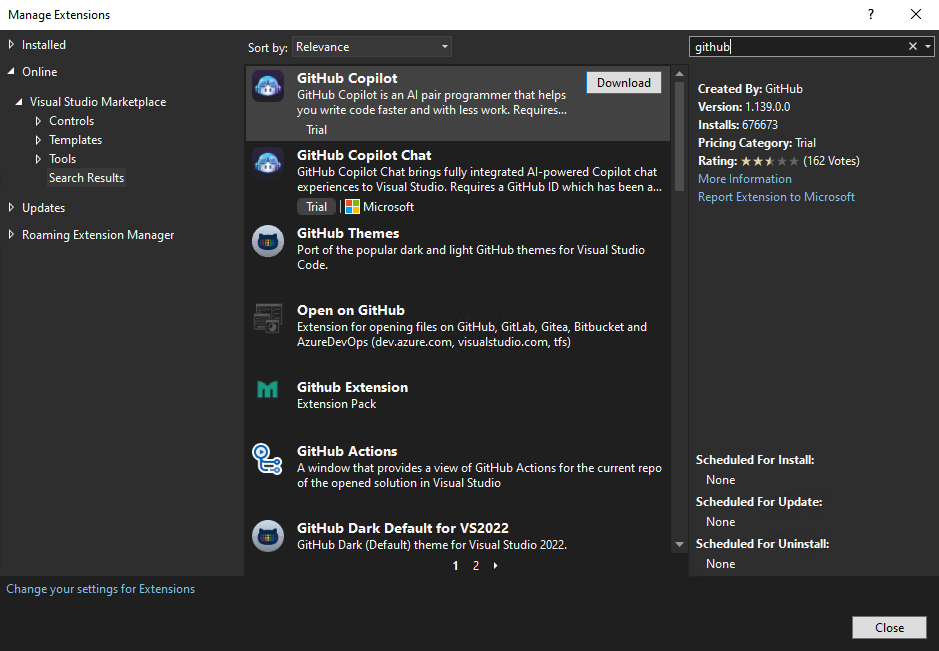The width and height of the screenshot is (939, 651).
Task: Expand the Roaming Extension Manager category
Action: [x=11, y=234]
